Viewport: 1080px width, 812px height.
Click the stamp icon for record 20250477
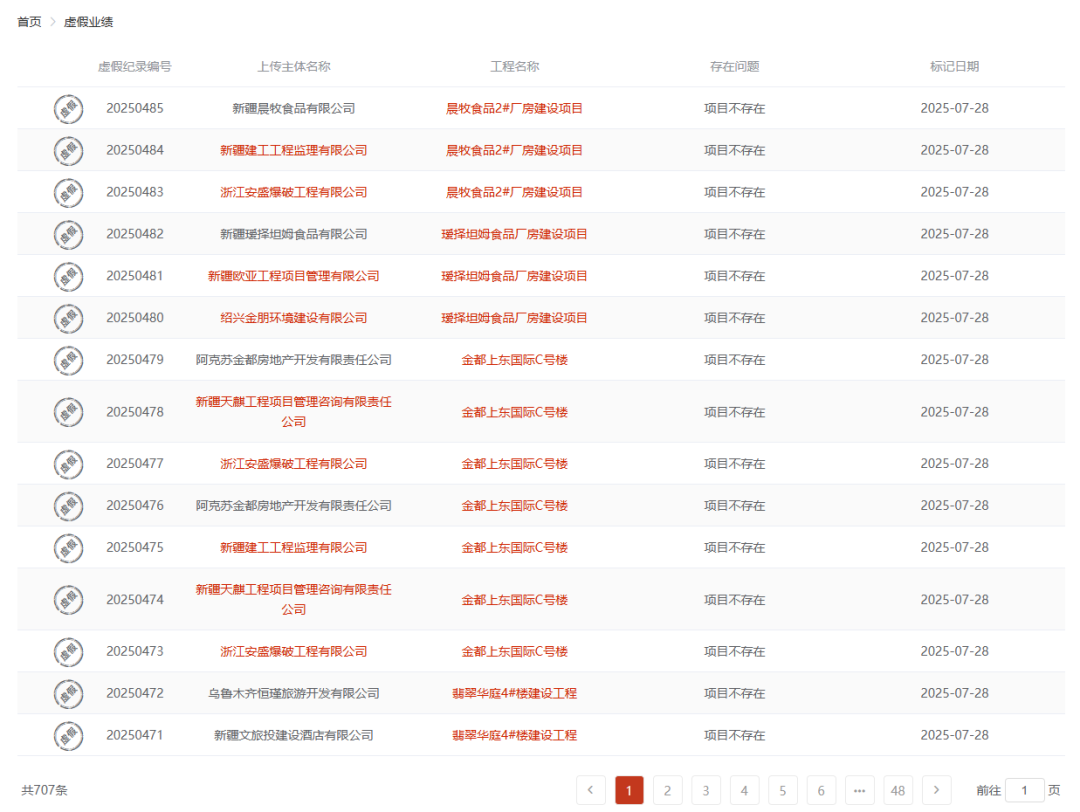pyautogui.click(x=68, y=464)
